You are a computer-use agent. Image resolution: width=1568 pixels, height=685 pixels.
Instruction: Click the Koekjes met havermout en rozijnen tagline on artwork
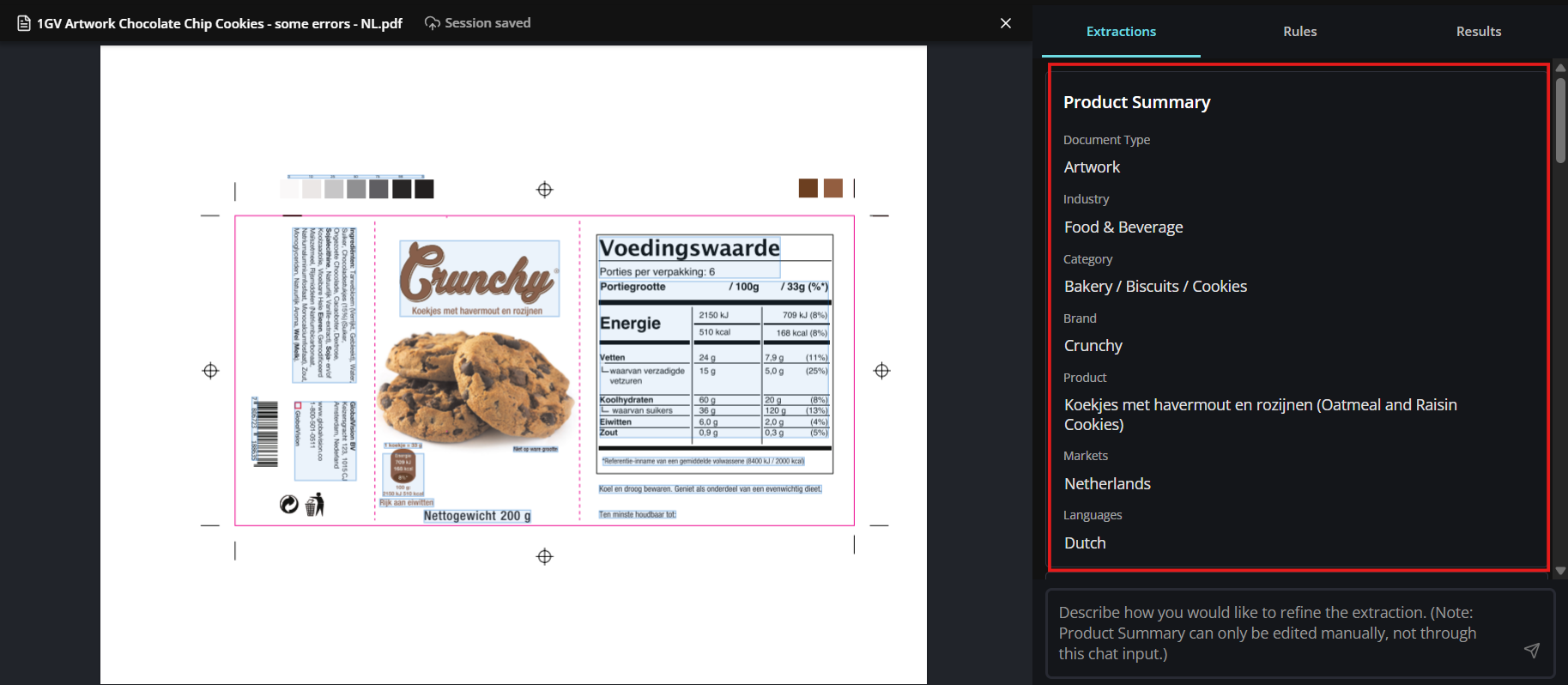[477, 311]
